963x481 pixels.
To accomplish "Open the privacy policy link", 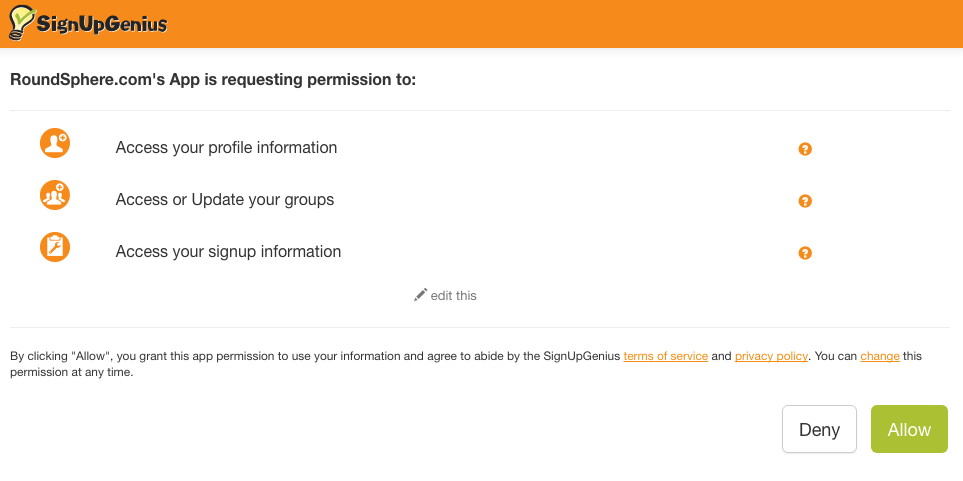I will pyautogui.click(x=771, y=356).
